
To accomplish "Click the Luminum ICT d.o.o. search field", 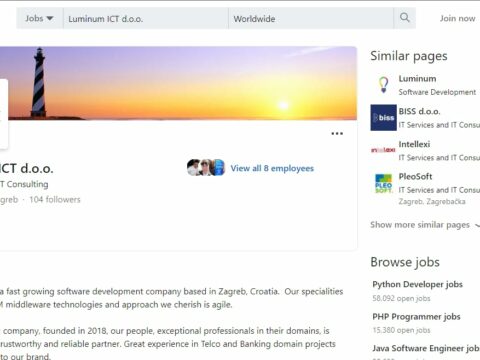I will (x=146, y=19).
